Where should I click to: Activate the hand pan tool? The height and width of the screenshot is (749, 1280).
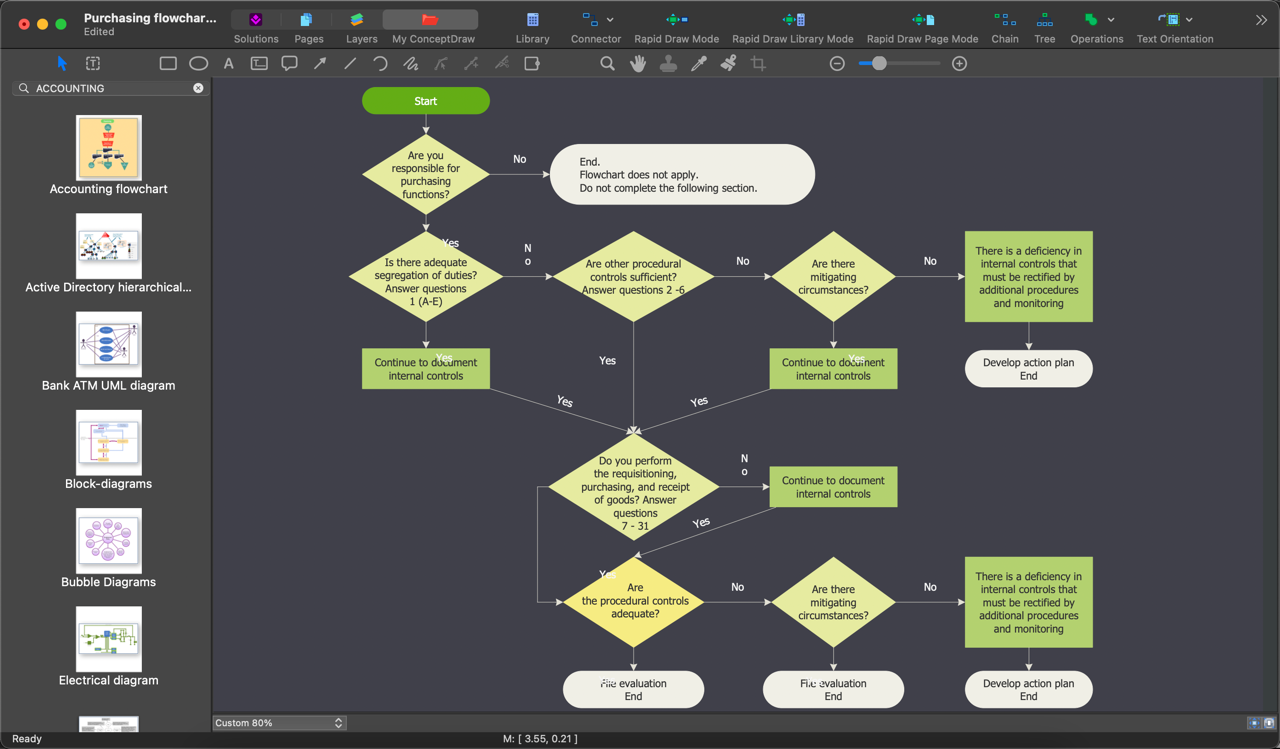[x=638, y=63]
